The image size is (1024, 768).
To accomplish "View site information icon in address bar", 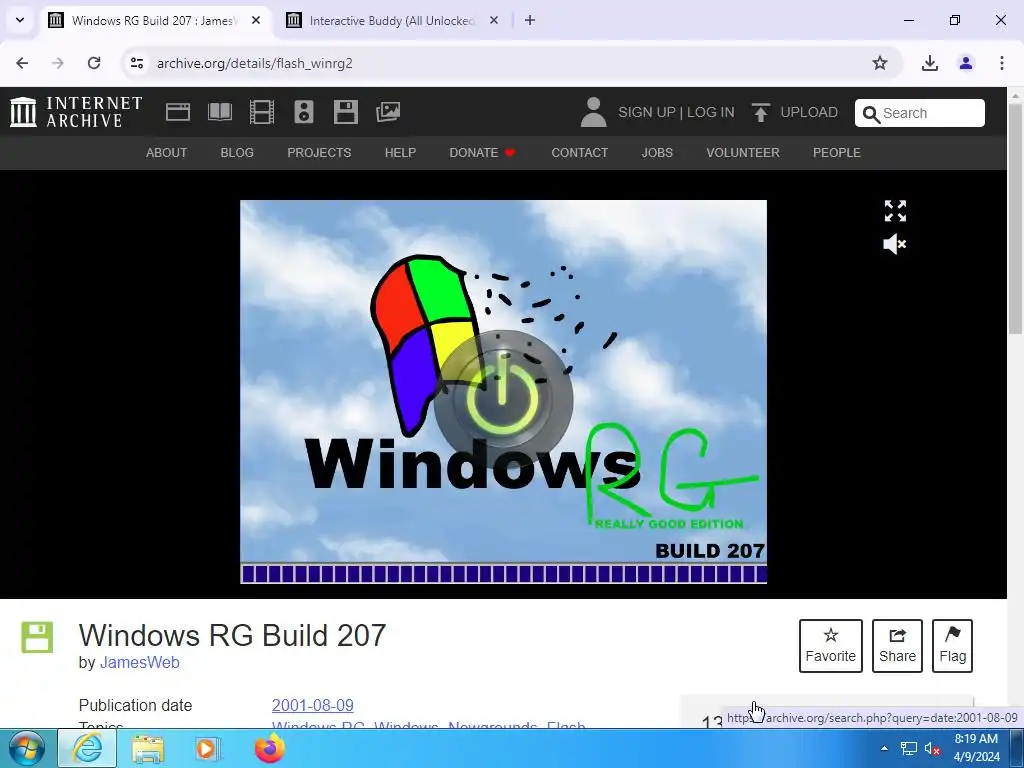I will (x=136, y=63).
